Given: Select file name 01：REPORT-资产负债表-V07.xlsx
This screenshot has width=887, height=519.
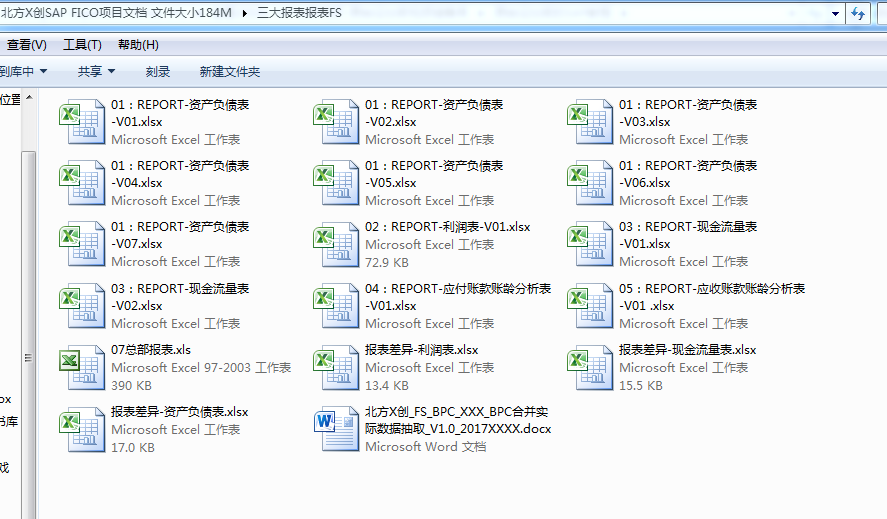Looking at the screenshot, I should 180,235.
